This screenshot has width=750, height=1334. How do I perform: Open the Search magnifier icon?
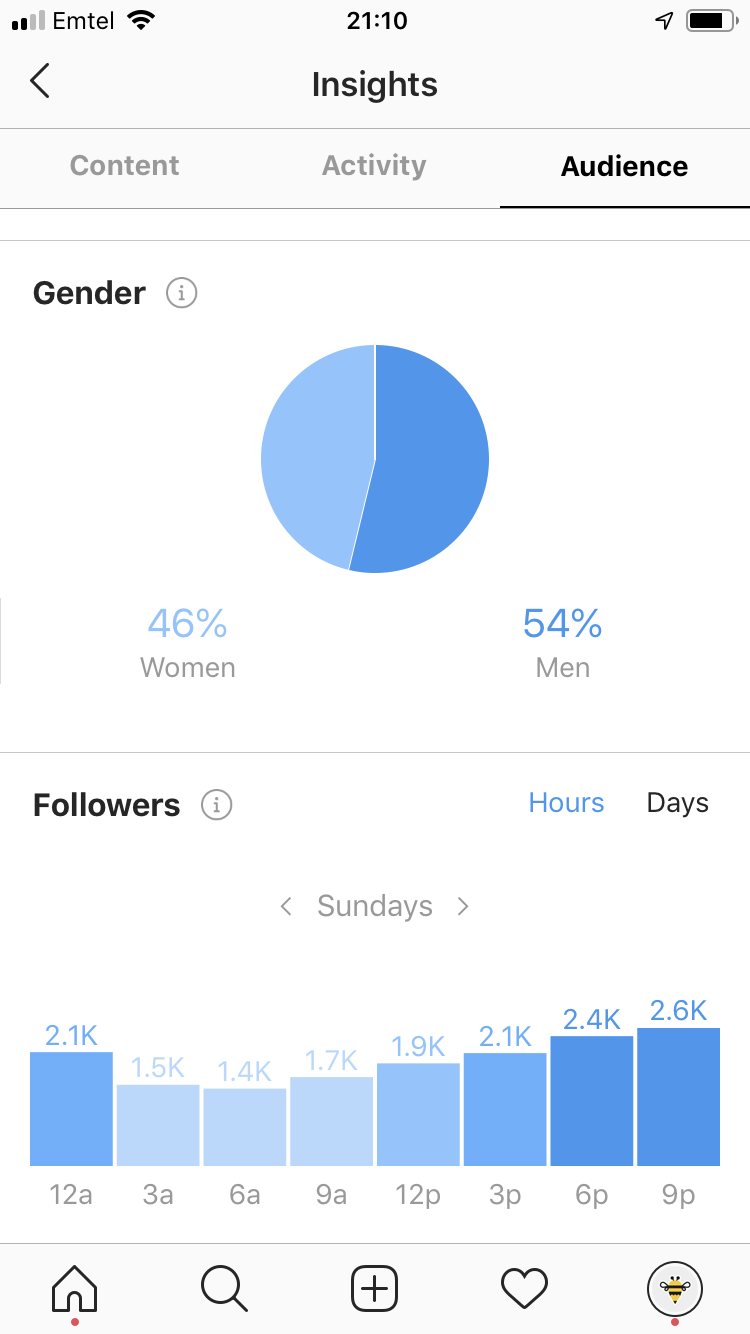[224, 1288]
